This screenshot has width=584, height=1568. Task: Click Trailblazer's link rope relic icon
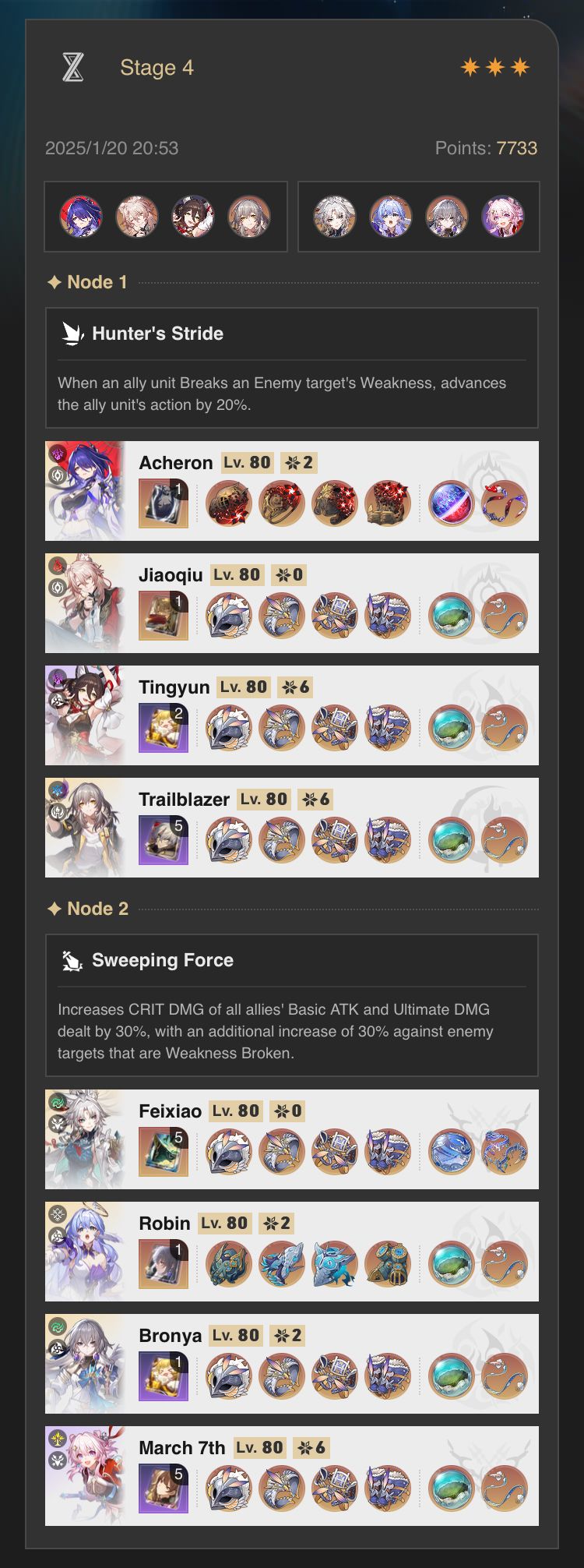[x=505, y=840]
